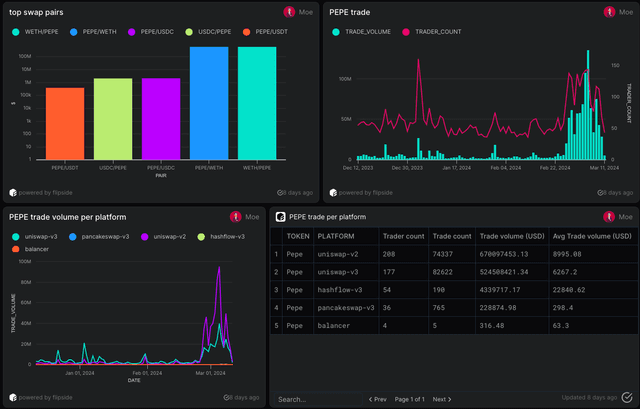
Task: Toggle uniswap-v2 legend series
Action: pos(163,237)
